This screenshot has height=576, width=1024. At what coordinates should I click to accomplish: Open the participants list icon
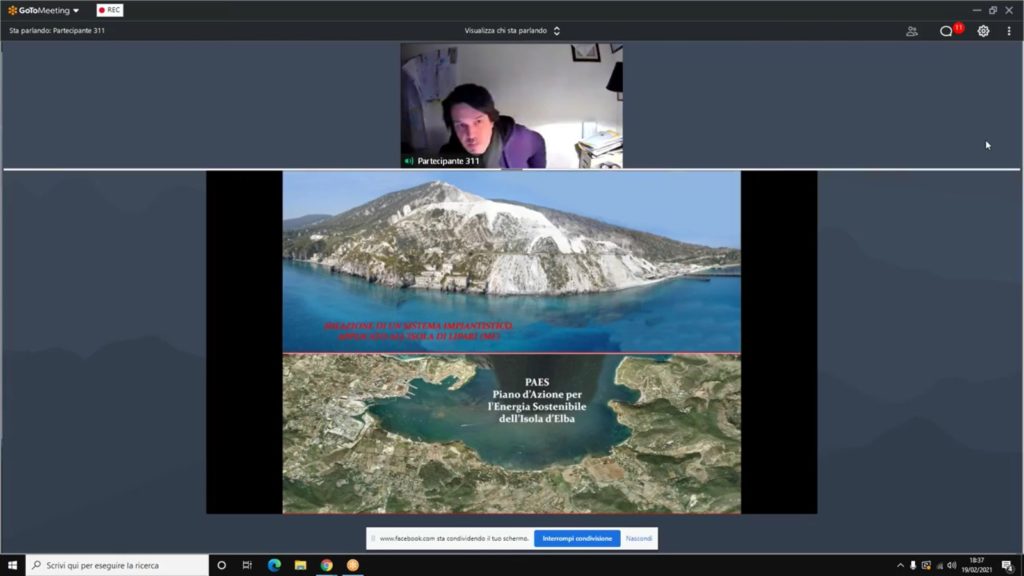[912, 31]
